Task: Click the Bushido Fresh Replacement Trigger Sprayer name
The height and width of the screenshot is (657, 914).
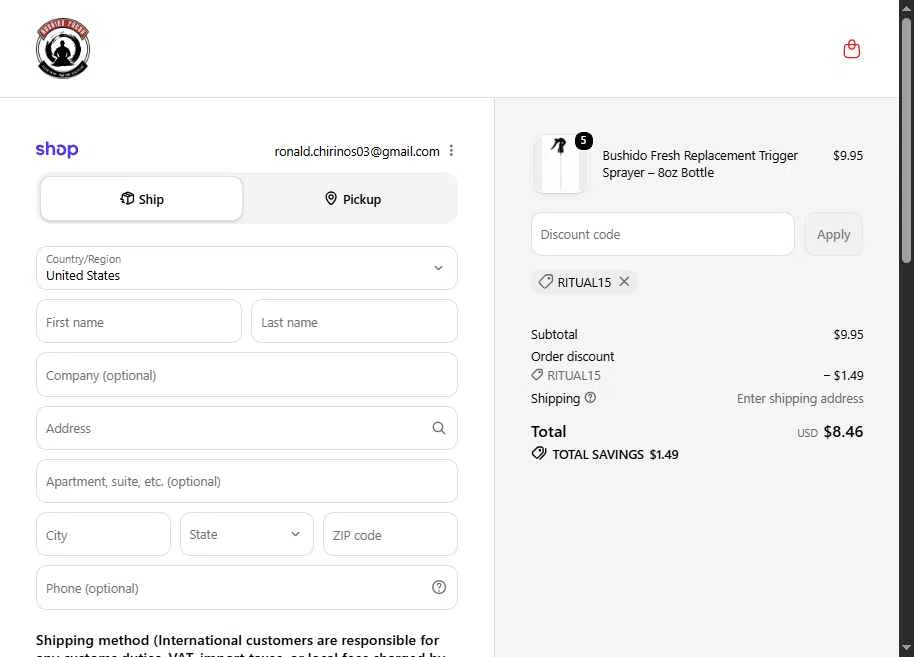Action: click(699, 164)
